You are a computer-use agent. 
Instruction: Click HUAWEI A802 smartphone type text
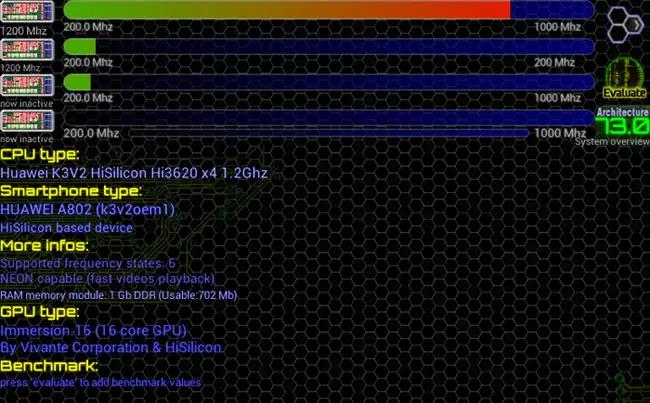(87, 209)
